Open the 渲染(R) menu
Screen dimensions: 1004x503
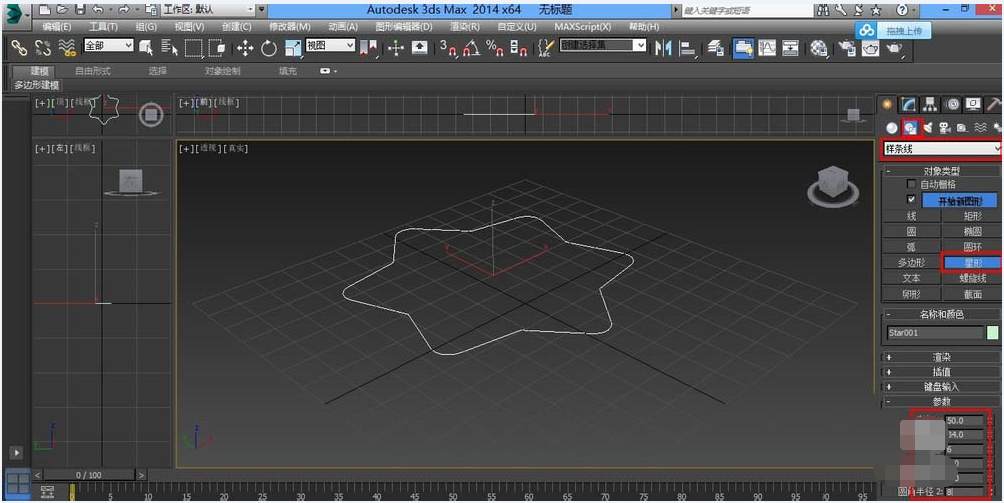coord(463,27)
